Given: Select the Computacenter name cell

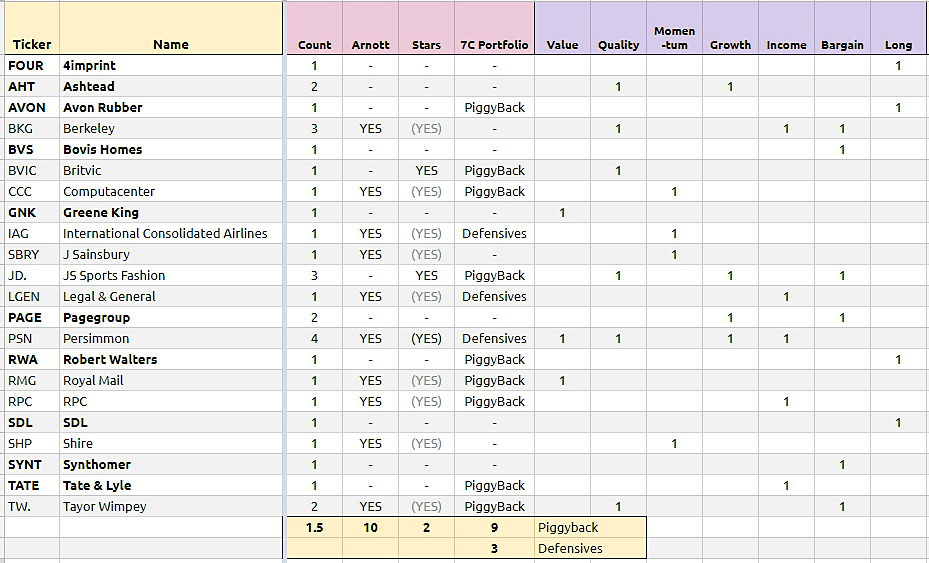Looking at the screenshot, I should [171, 191].
